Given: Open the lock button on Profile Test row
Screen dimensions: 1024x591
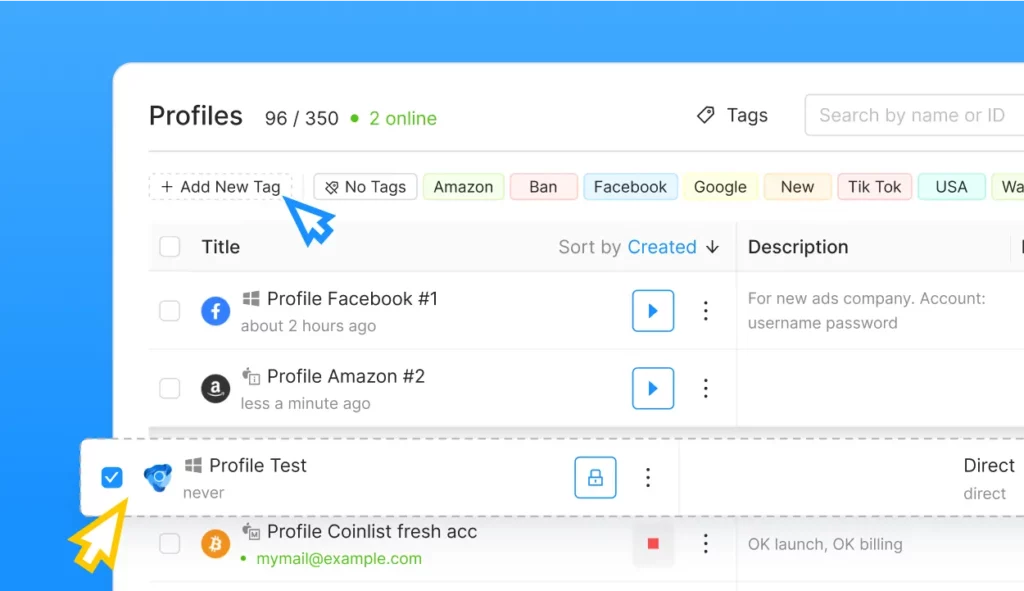Looking at the screenshot, I should tap(594, 477).
